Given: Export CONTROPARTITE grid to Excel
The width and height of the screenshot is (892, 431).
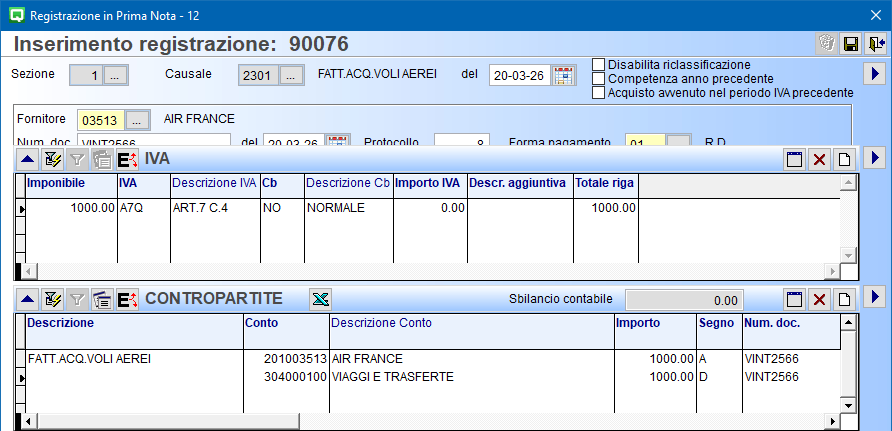Looking at the screenshot, I should (x=320, y=299).
